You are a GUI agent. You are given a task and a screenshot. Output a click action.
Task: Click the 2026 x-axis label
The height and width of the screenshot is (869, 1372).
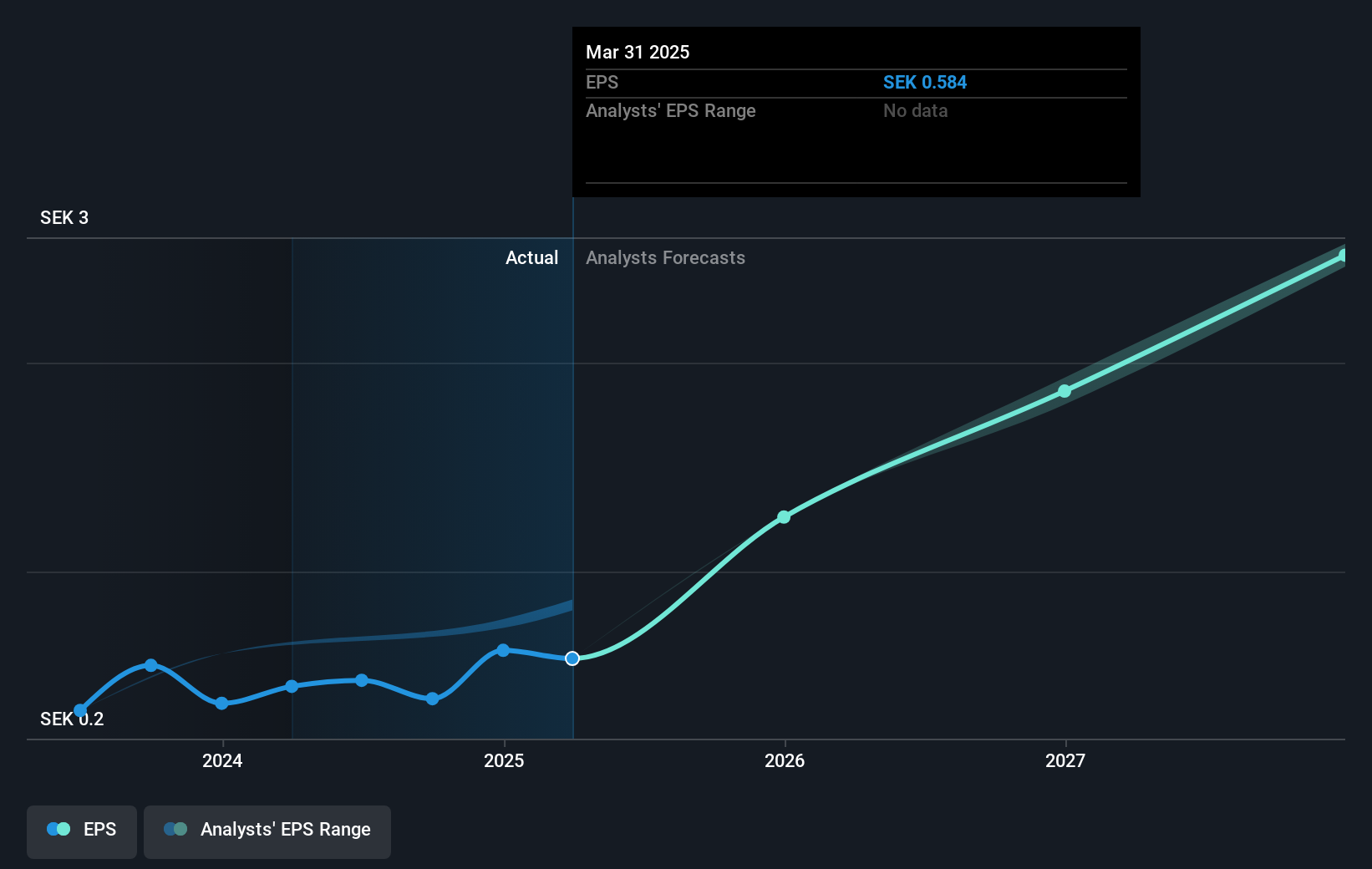(785, 760)
